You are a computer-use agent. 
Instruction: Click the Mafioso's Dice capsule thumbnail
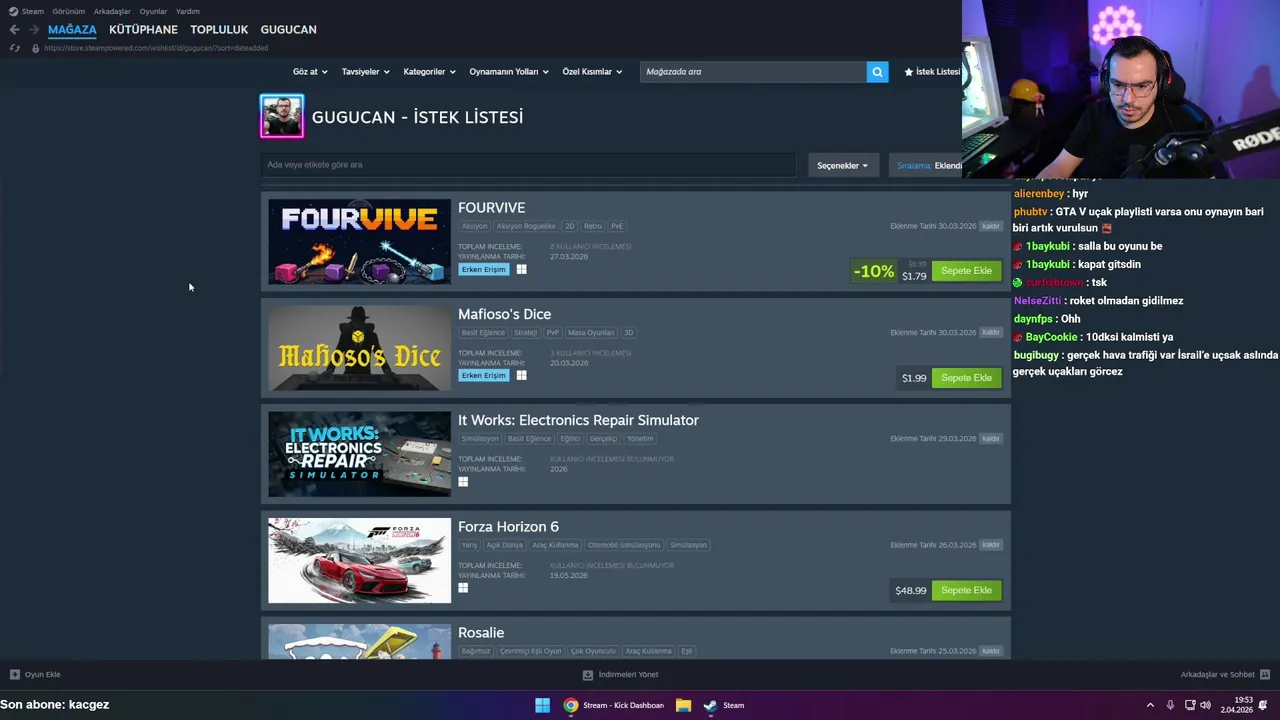pos(359,348)
